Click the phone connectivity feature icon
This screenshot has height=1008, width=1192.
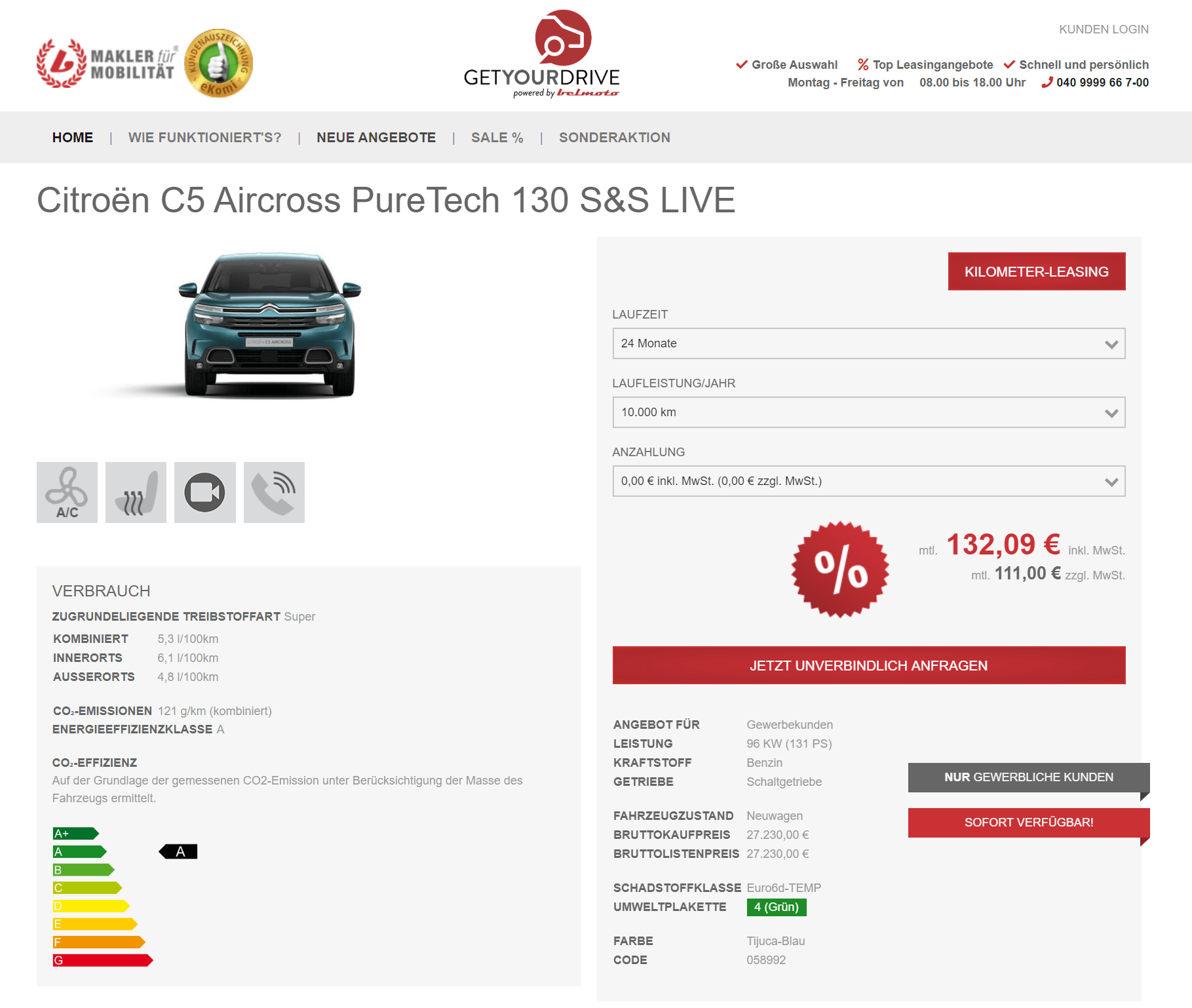coord(274,492)
